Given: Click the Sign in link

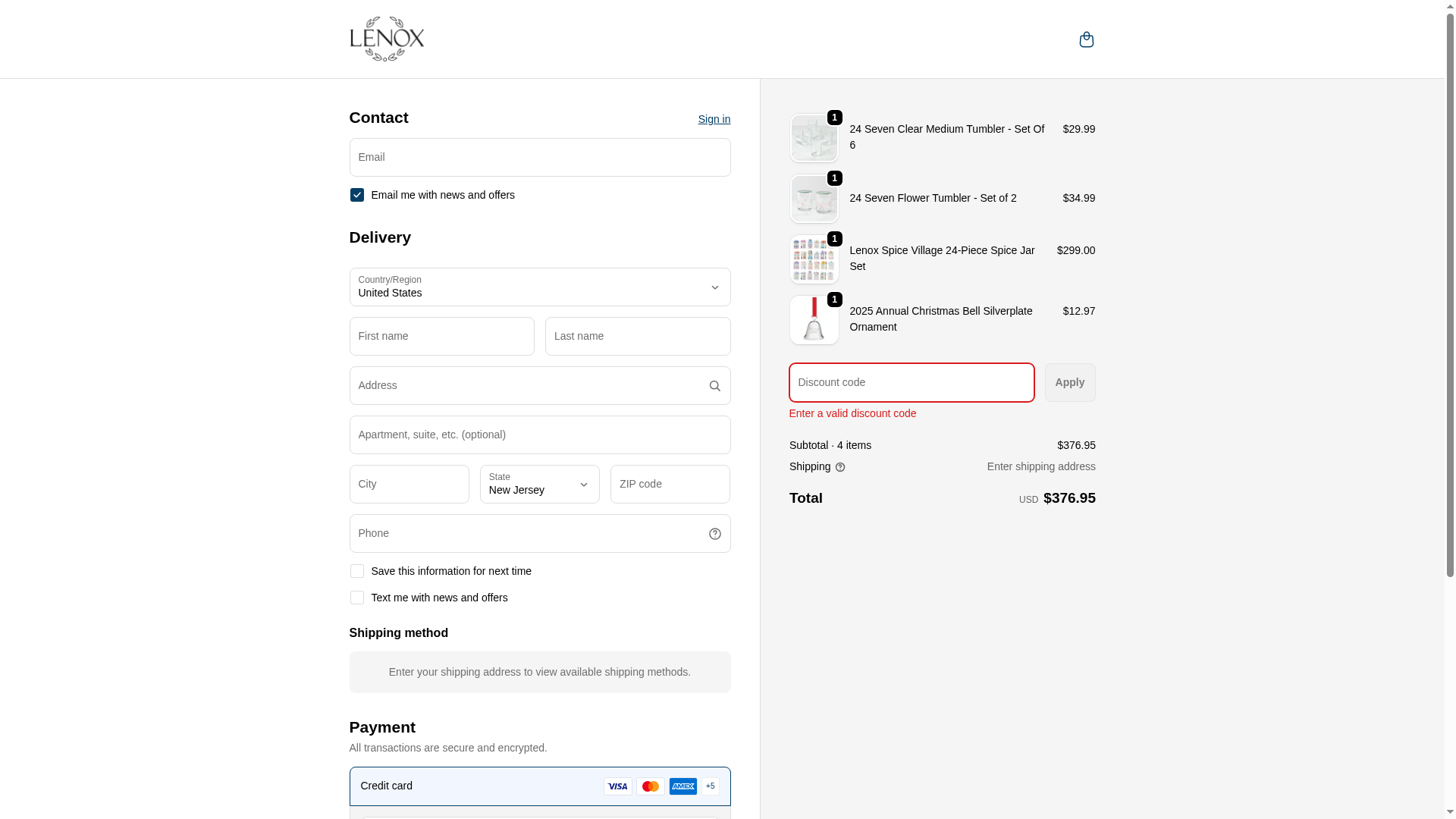Looking at the screenshot, I should pos(714,119).
